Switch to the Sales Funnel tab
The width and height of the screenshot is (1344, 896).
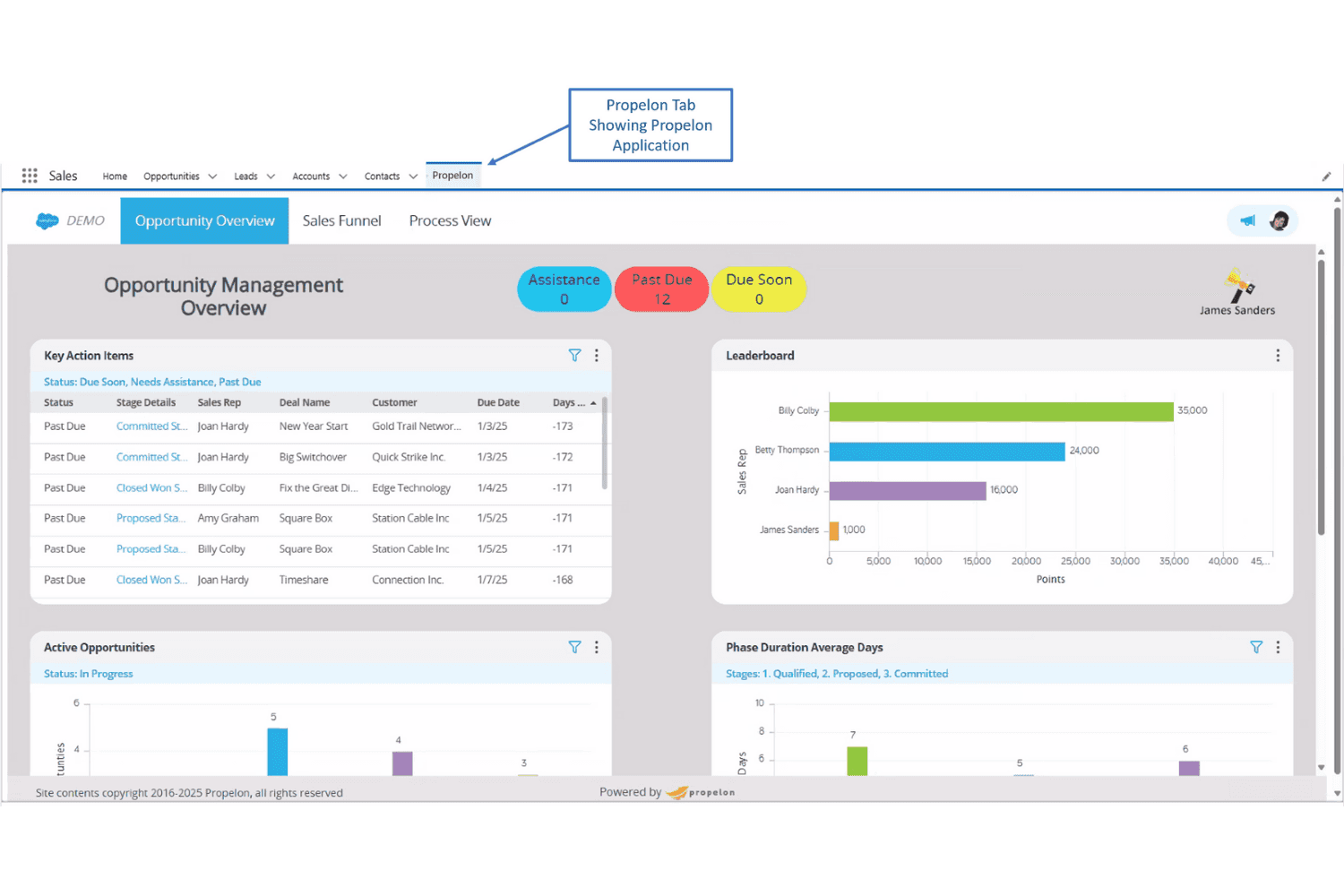(x=341, y=220)
